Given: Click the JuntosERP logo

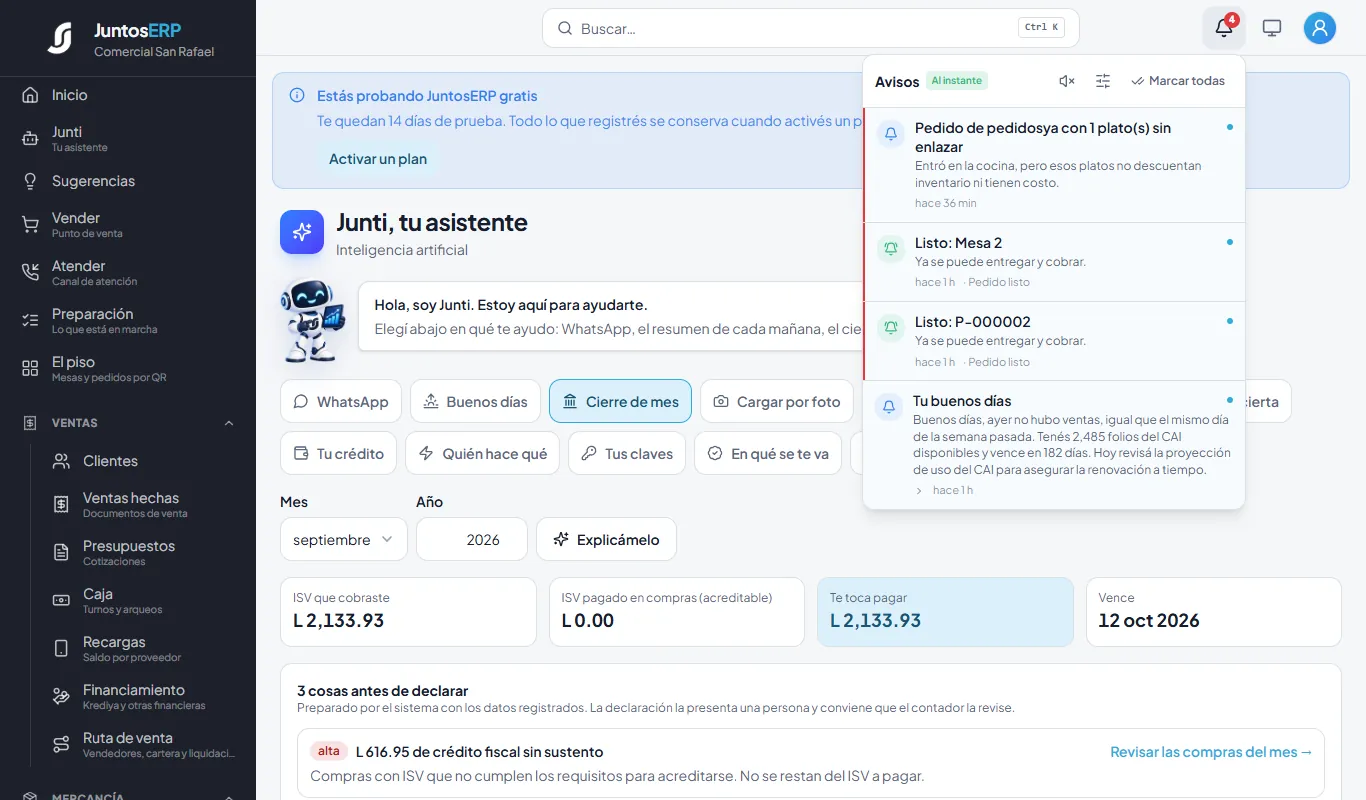Looking at the screenshot, I should [60, 38].
